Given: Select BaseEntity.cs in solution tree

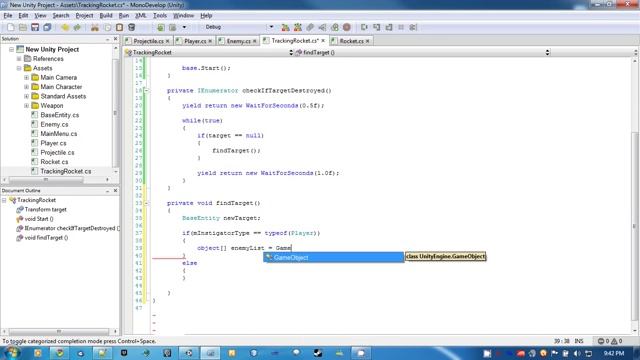Looking at the screenshot, I should pyautogui.click(x=60, y=115).
